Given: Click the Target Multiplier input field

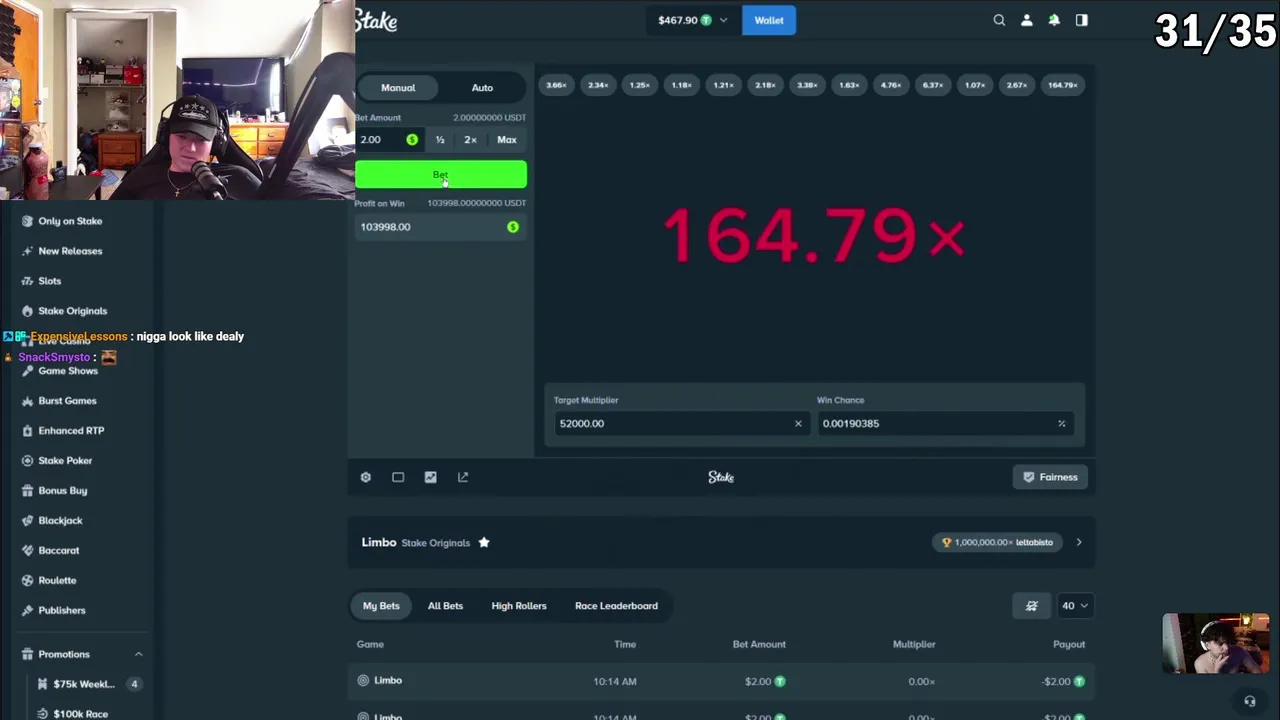Looking at the screenshot, I should pyautogui.click(x=680, y=423).
